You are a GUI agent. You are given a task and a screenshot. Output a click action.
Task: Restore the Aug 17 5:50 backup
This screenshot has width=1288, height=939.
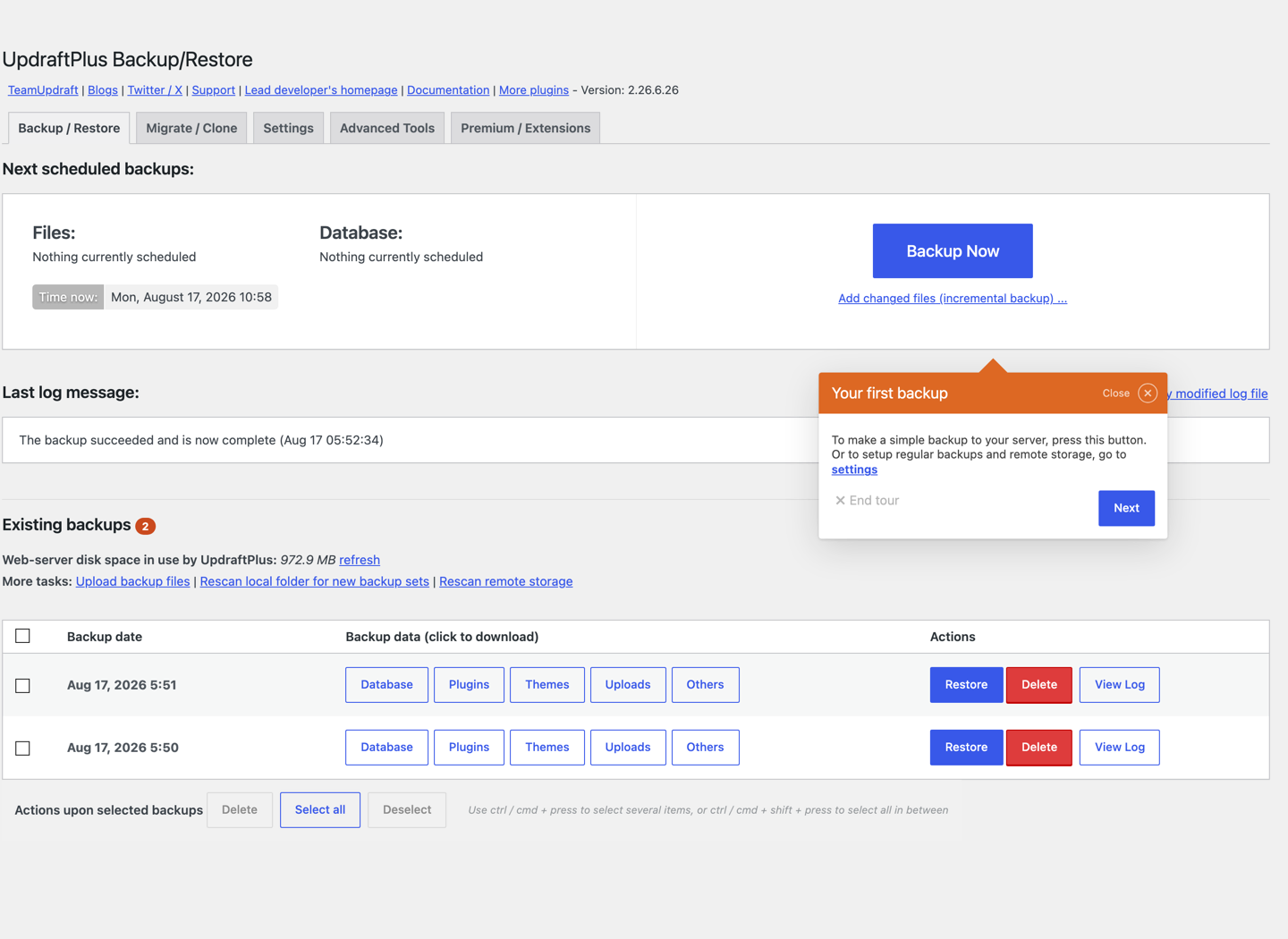[966, 748]
